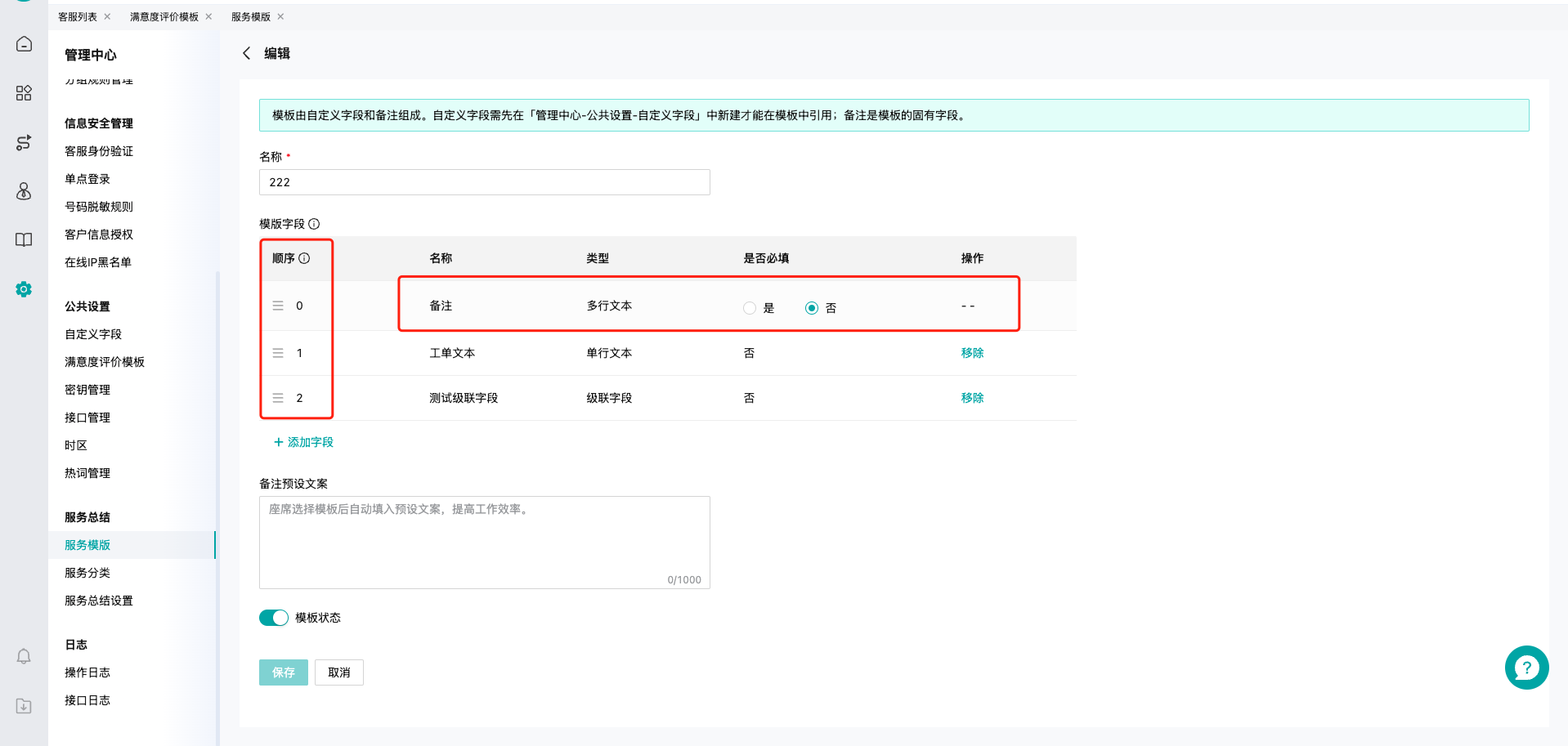1568x746 pixels.
Task: Open the settings gear icon in left rail
Action: (x=24, y=289)
